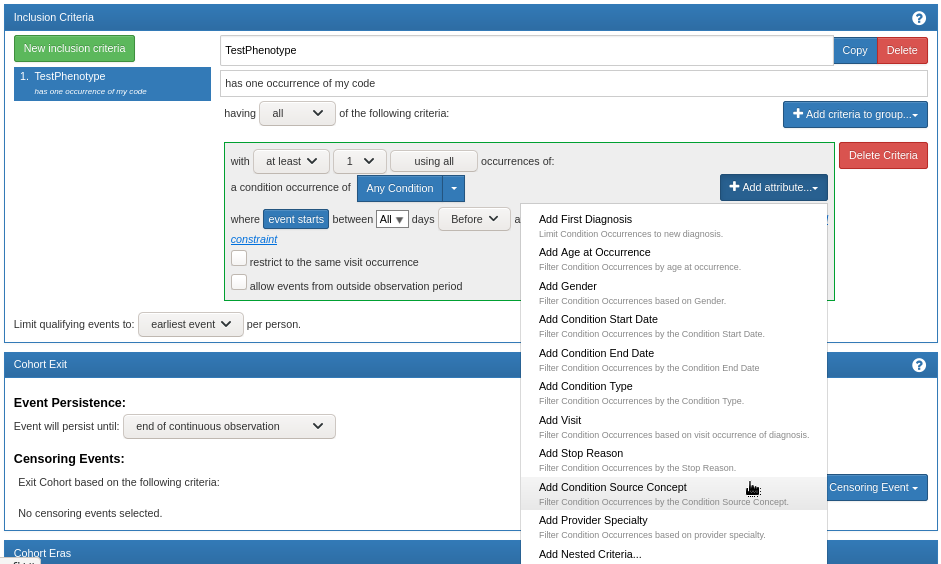Enable allow events from outside observation period
The image size is (941, 564).
point(239,282)
